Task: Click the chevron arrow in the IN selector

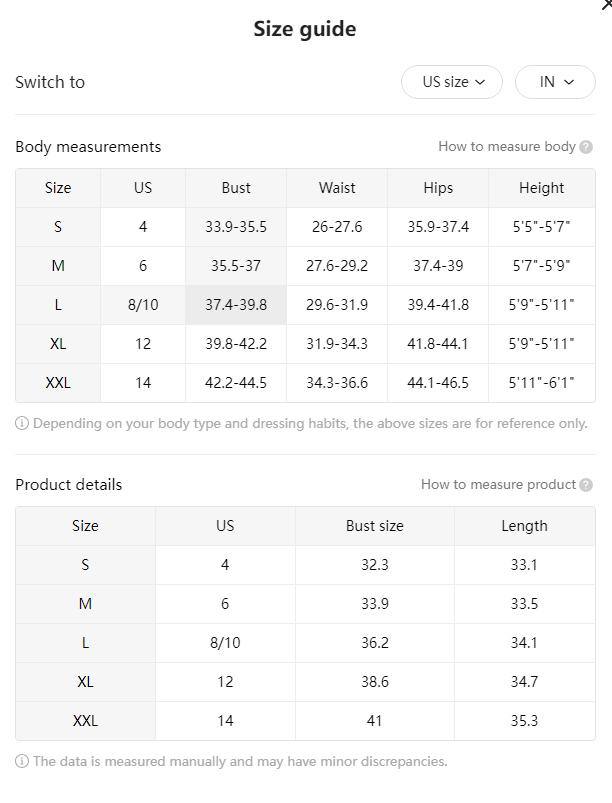Action: coord(569,82)
